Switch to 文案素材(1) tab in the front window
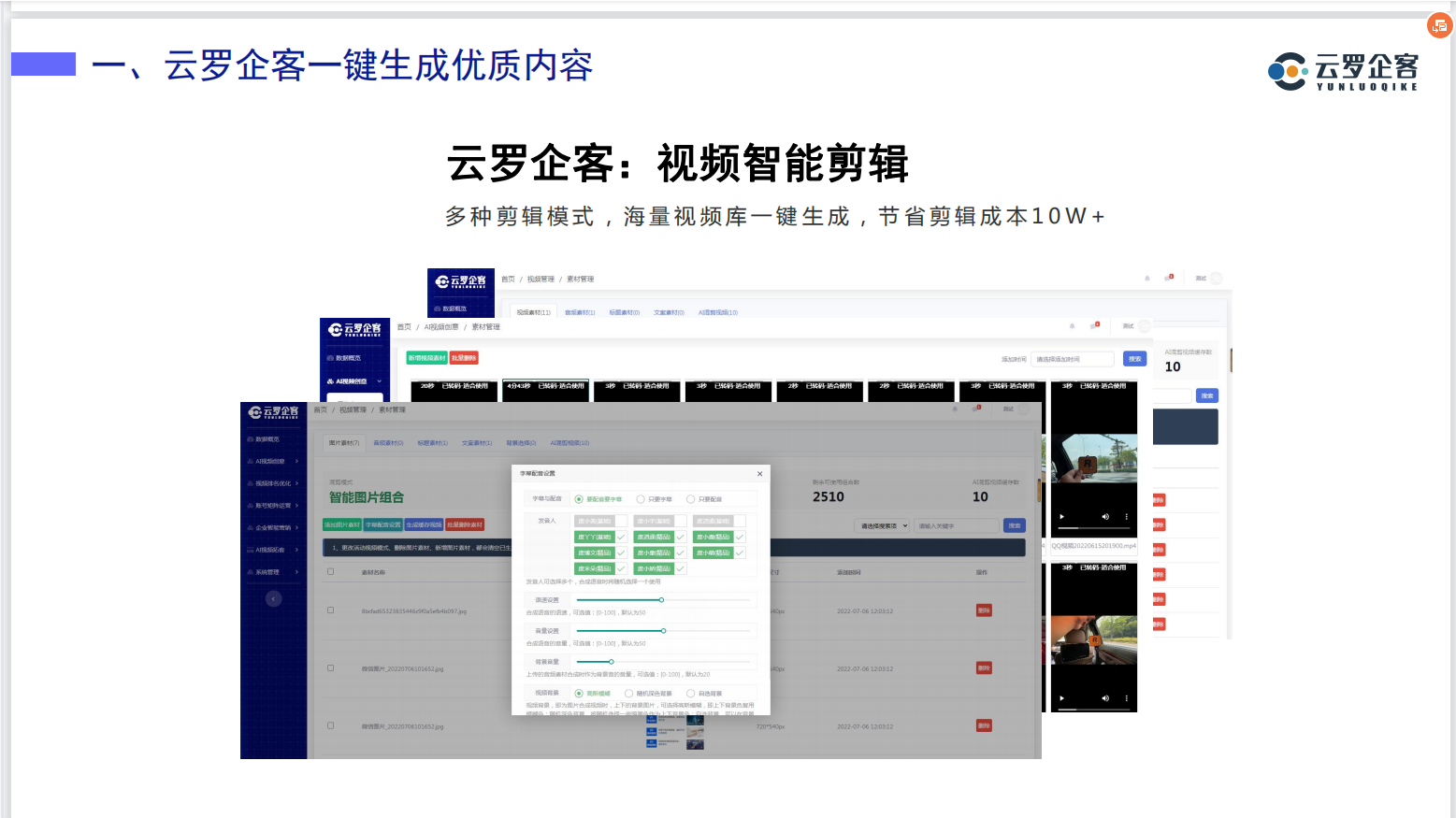The image size is (1456, 818). pos(476,443)
